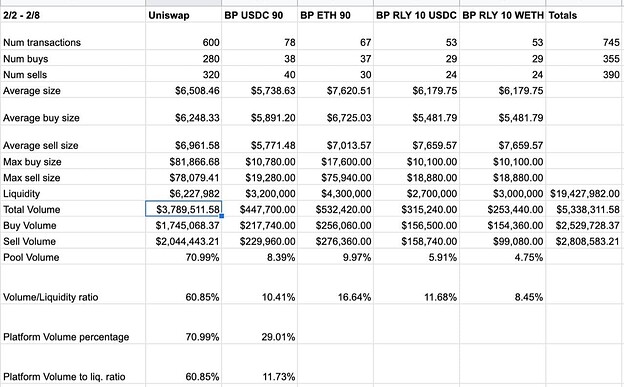
Task: Click the Num transactions row label
Action: pos(42,43)
